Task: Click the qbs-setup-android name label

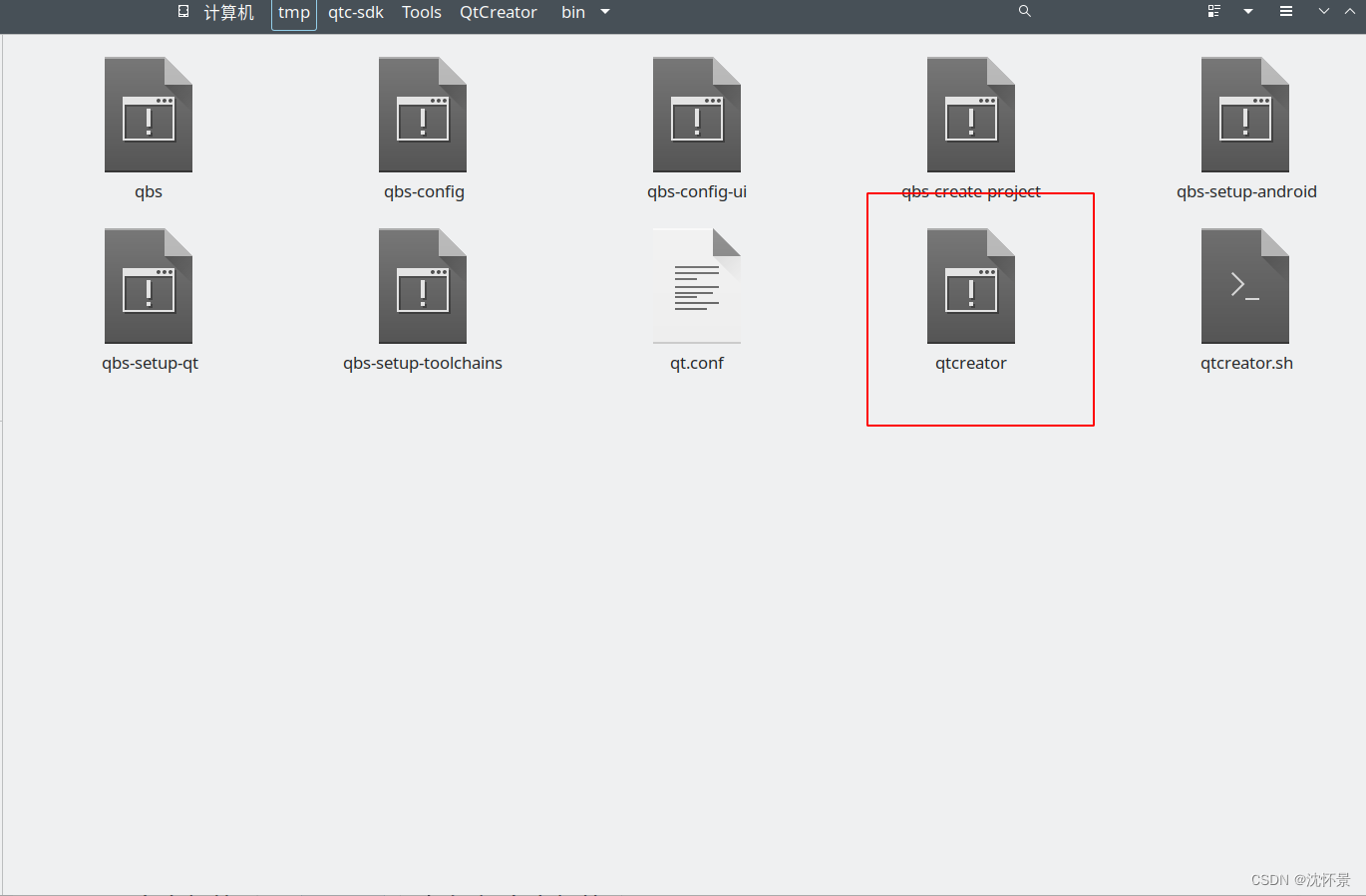Action: pyautogui.click(x=1246, y=191)
